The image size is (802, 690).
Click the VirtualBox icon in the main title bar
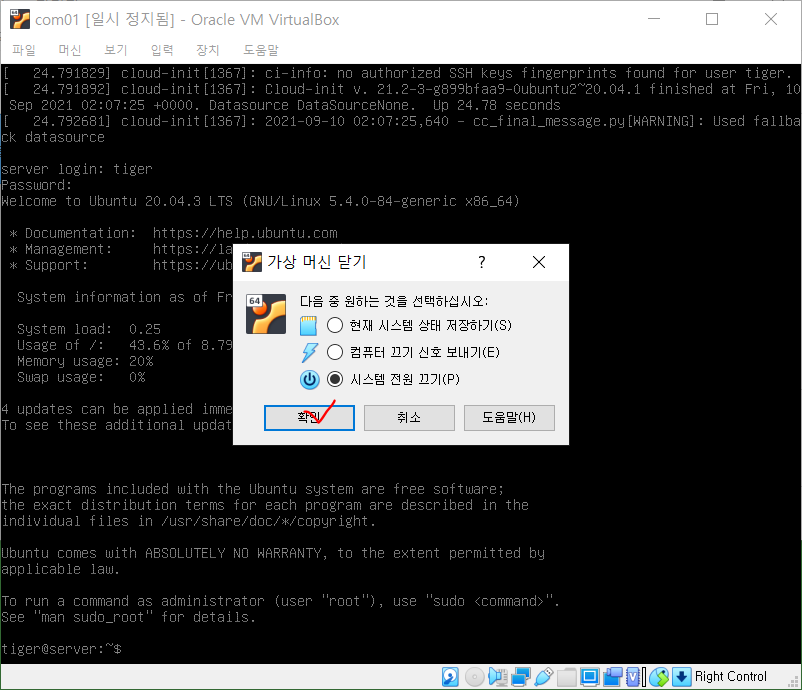(20, 19)
